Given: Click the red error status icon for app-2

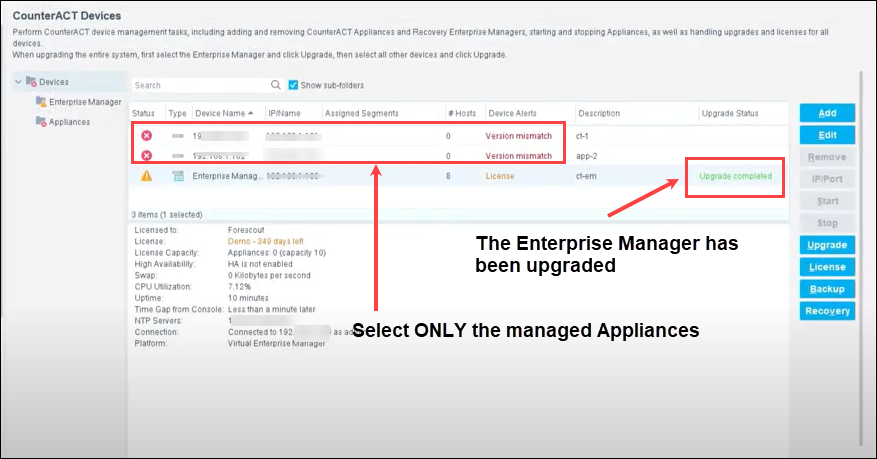Looking at the screenshot, I should 147,156.
